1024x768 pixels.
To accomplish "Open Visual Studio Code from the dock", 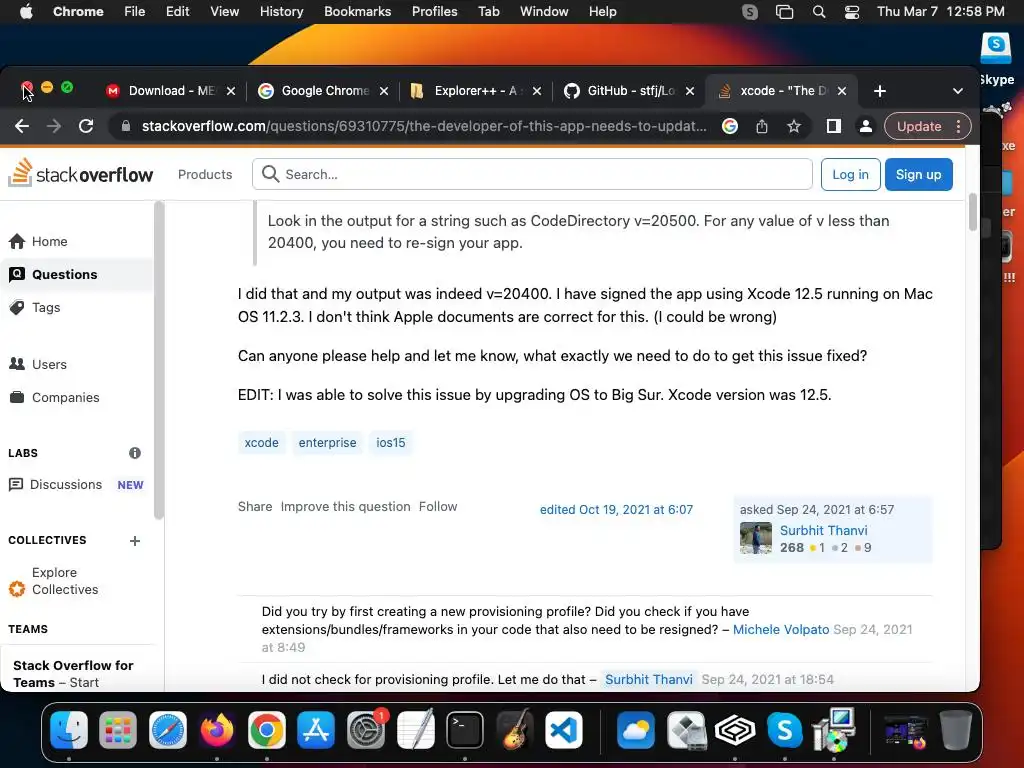I will point(564,729).
